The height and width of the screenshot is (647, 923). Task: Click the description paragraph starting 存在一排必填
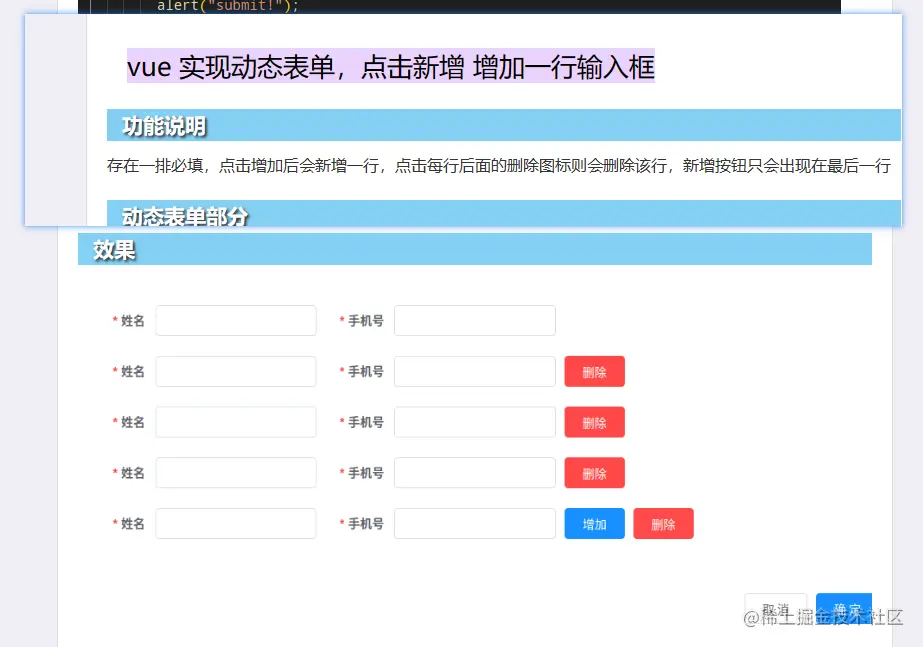point(499,165)
